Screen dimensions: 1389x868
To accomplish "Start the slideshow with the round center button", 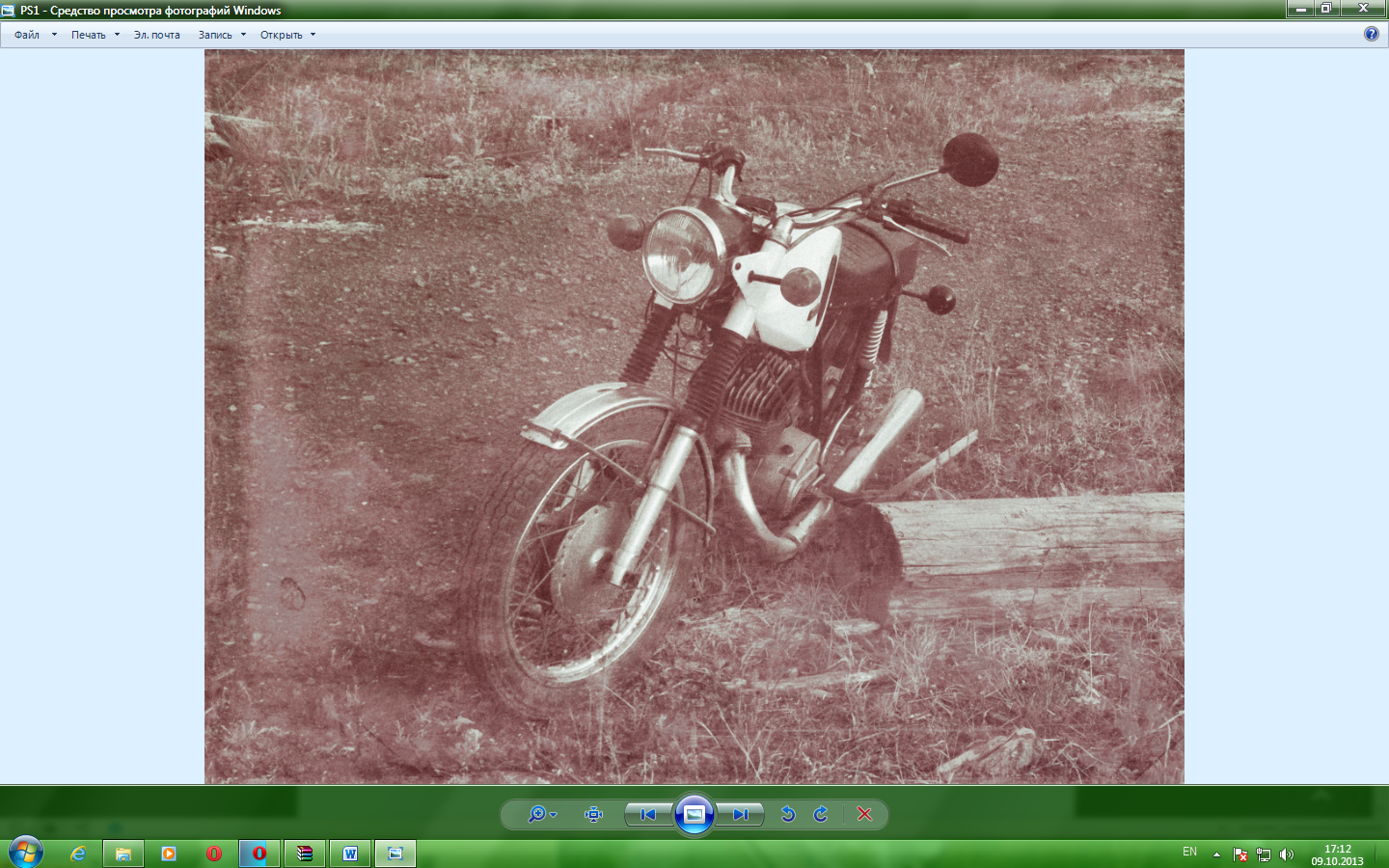I will [x=694, y=815].
